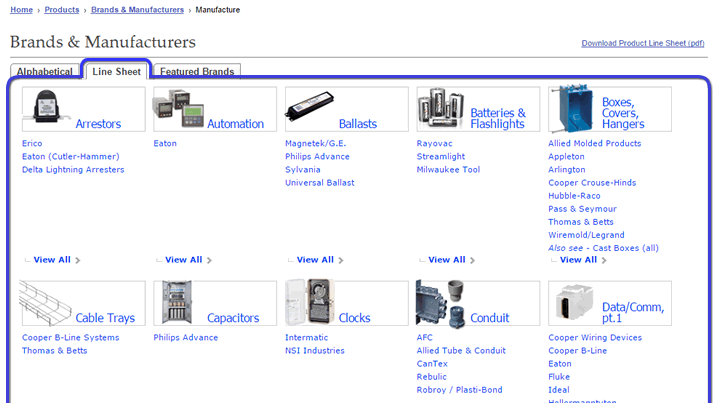
Task: Open Eaton under Automation
Action: [165, 143]
